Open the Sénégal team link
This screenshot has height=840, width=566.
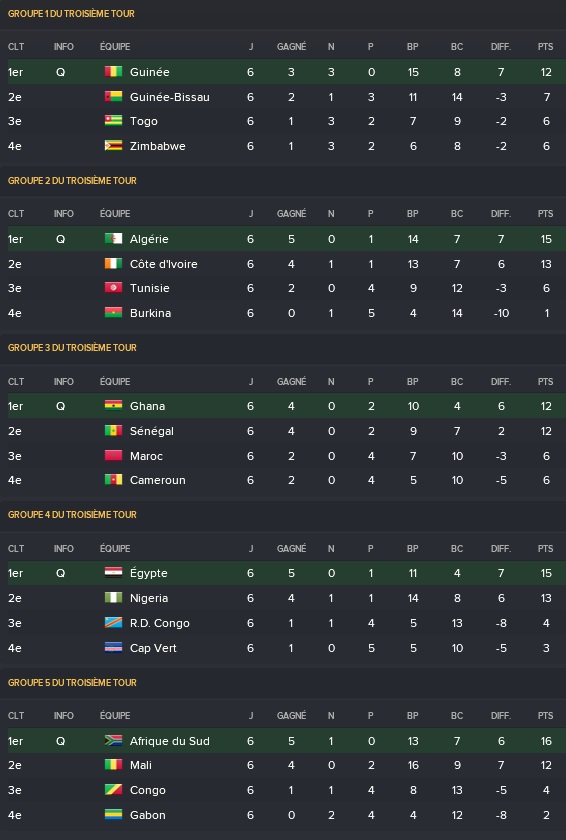tap(152, 431)
